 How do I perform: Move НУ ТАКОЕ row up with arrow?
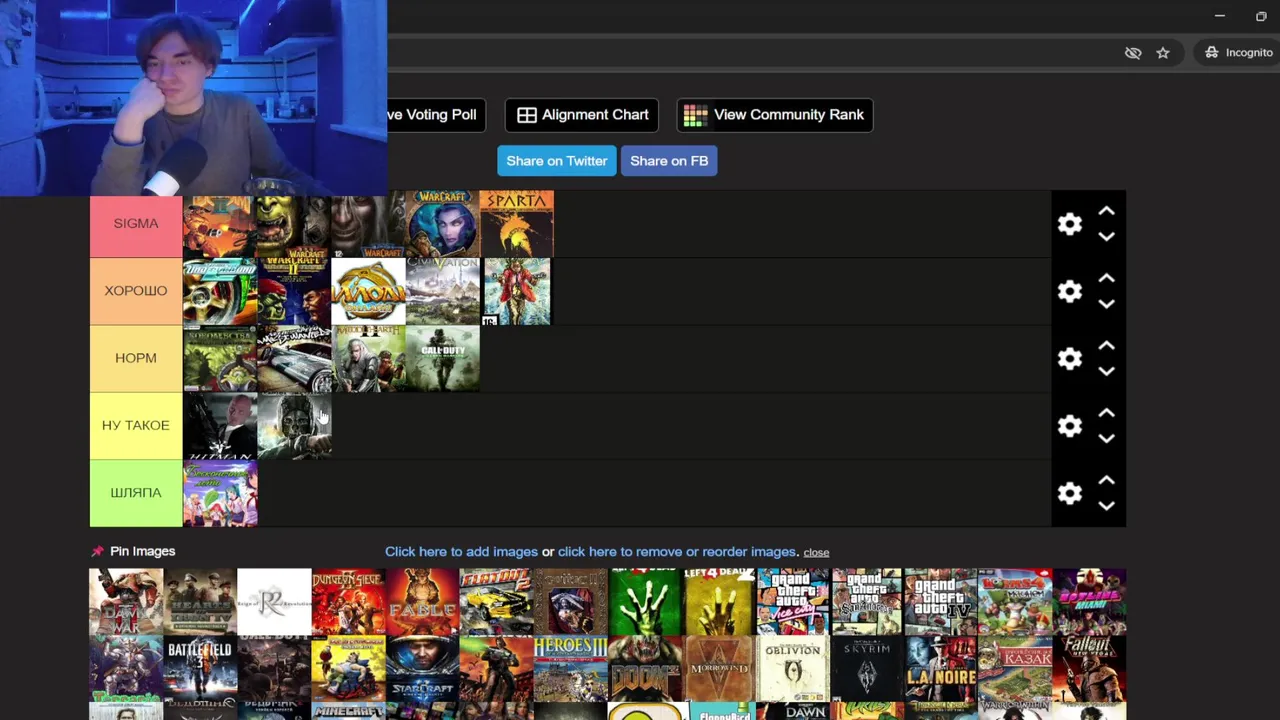[x=1106, y=412]
